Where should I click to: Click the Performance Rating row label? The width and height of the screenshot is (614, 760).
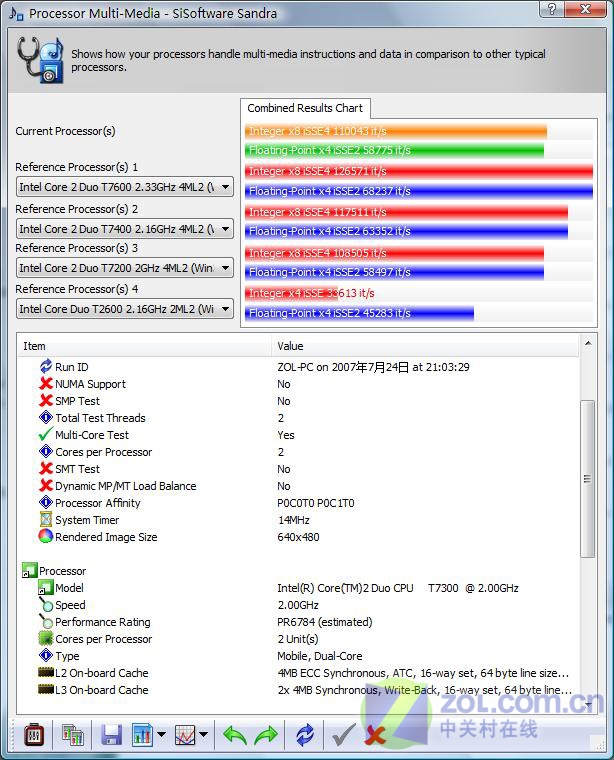(x=103, y=622)
